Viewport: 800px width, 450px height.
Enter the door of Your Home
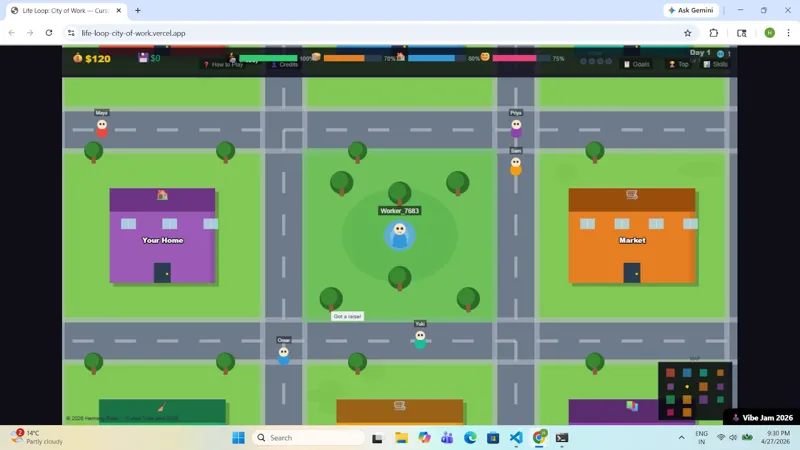(162, 272)
